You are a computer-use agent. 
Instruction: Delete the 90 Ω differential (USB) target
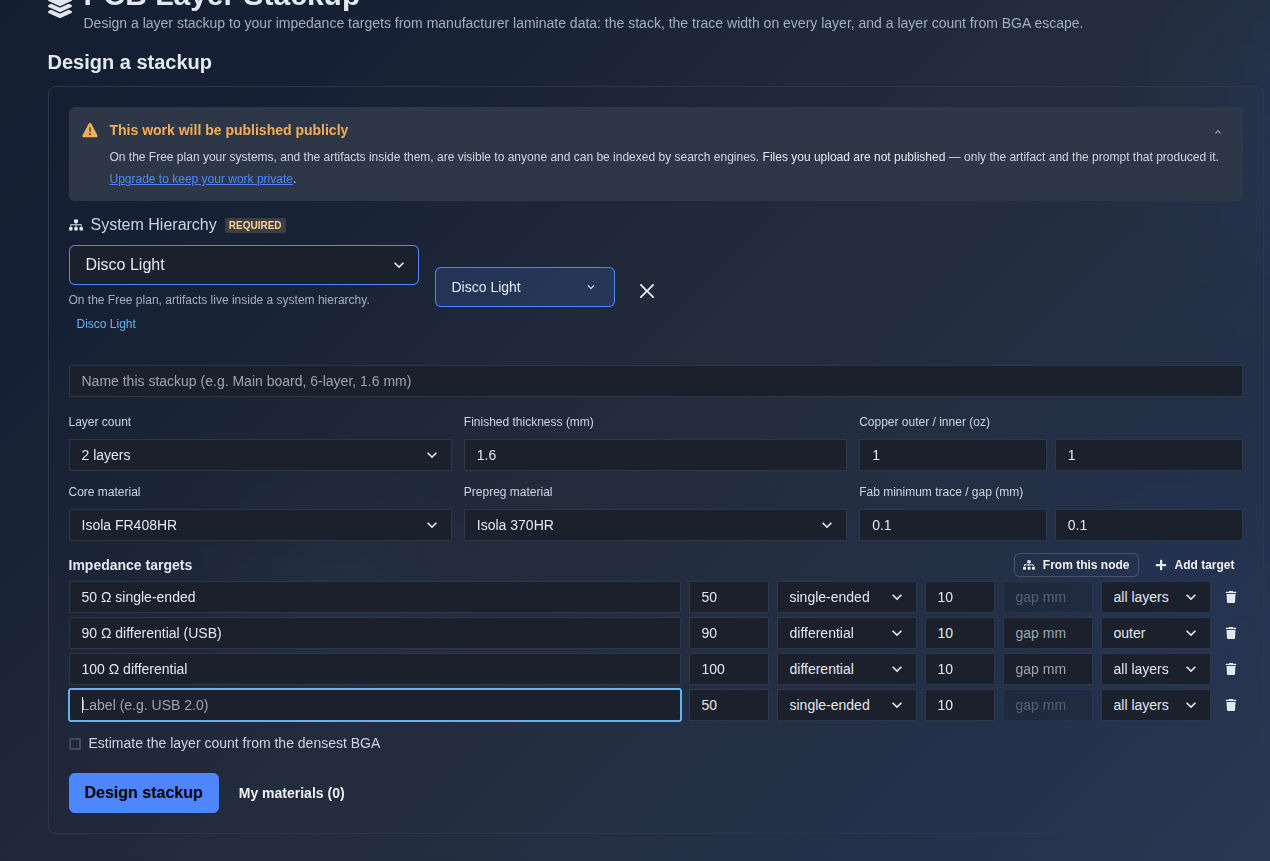[x=1231, y=633]
